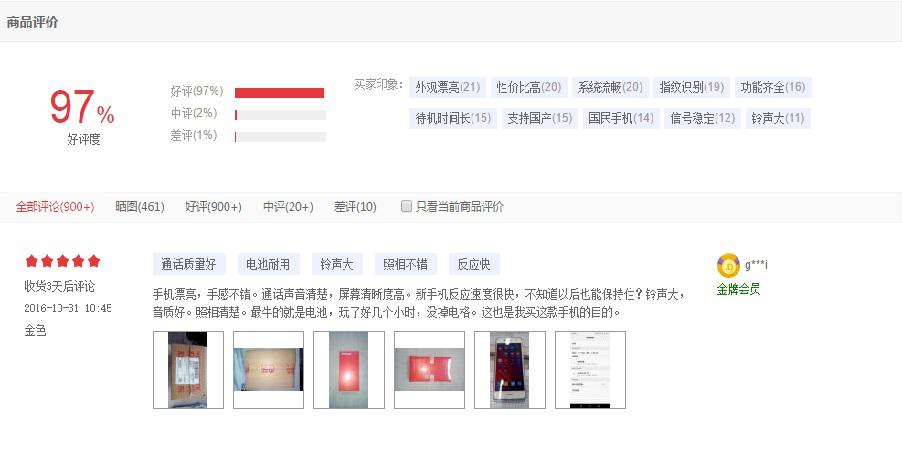The image size is (902, 460).
Task: Select the 全部评论(900+) tab
Action: tap(55, 207)
